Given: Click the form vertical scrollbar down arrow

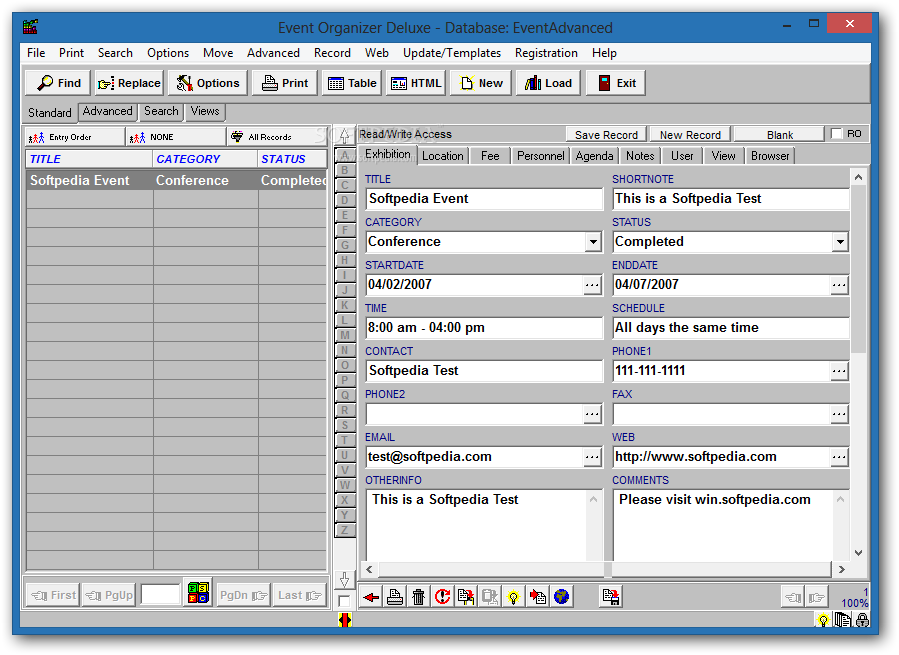Looking at the screenshot, I should 858,553.
